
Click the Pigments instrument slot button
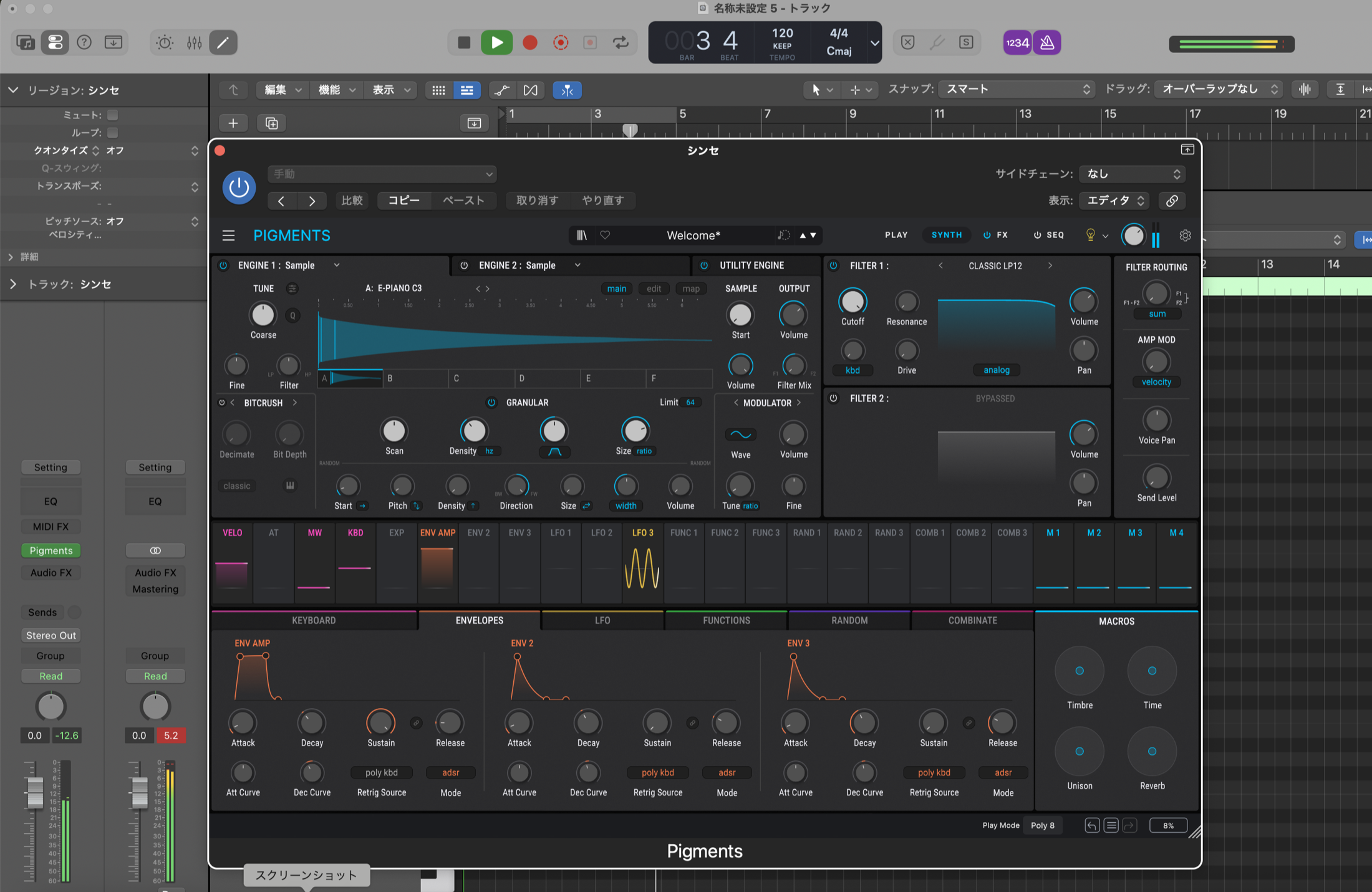coord(51,550)
